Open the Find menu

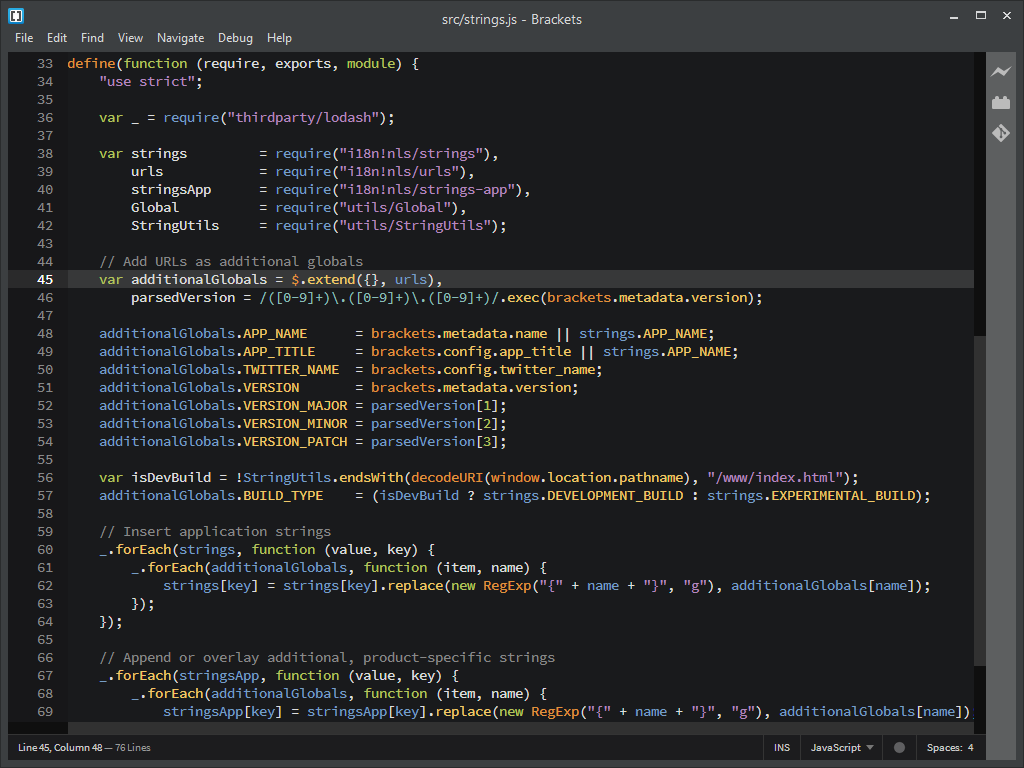(92, 38)
